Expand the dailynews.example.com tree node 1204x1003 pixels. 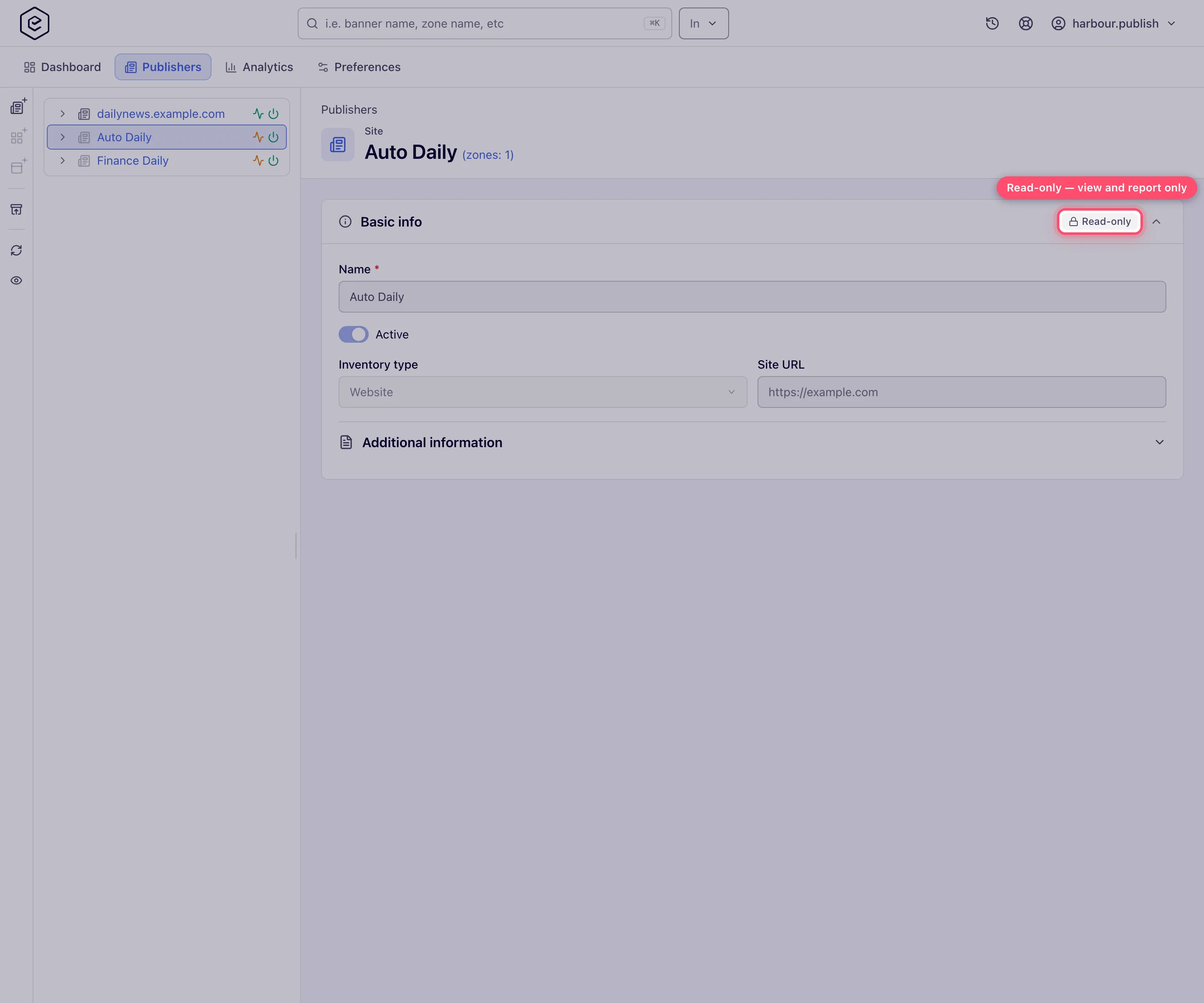[x=62, y=114]
